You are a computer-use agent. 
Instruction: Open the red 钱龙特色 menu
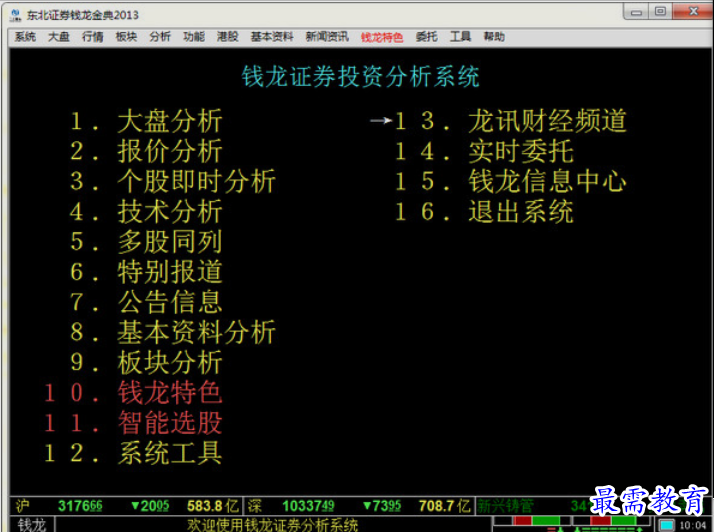(382, 37)
